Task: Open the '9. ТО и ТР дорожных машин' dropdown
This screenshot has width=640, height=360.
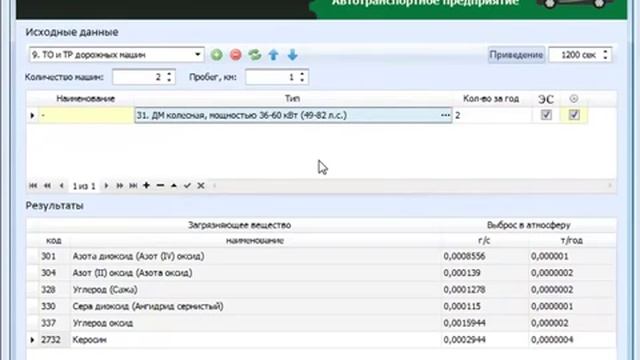Action: coord(198,55)
